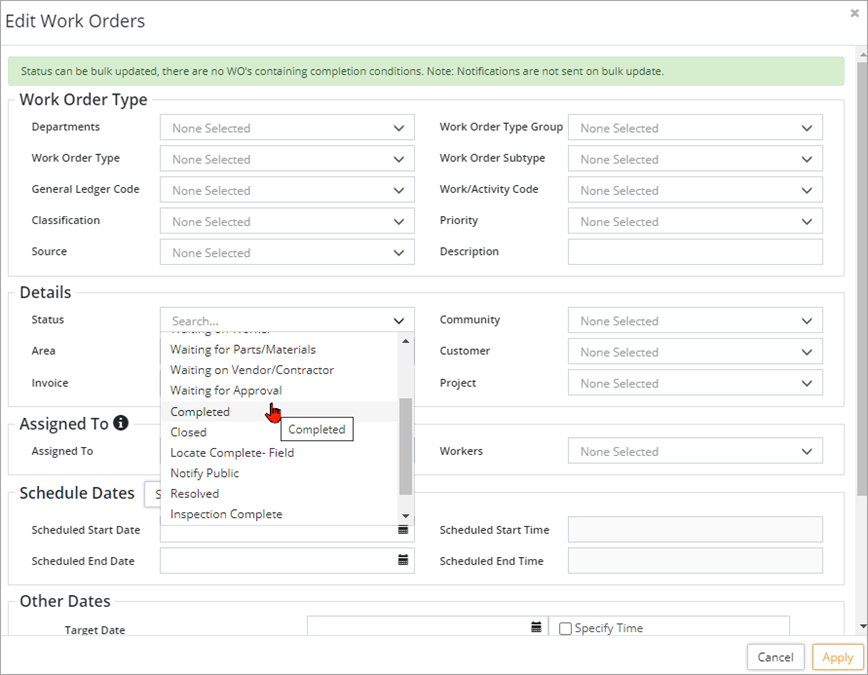Click the Apply button
The height and width of the screenshot is (675, 868).
click(837, 657)
